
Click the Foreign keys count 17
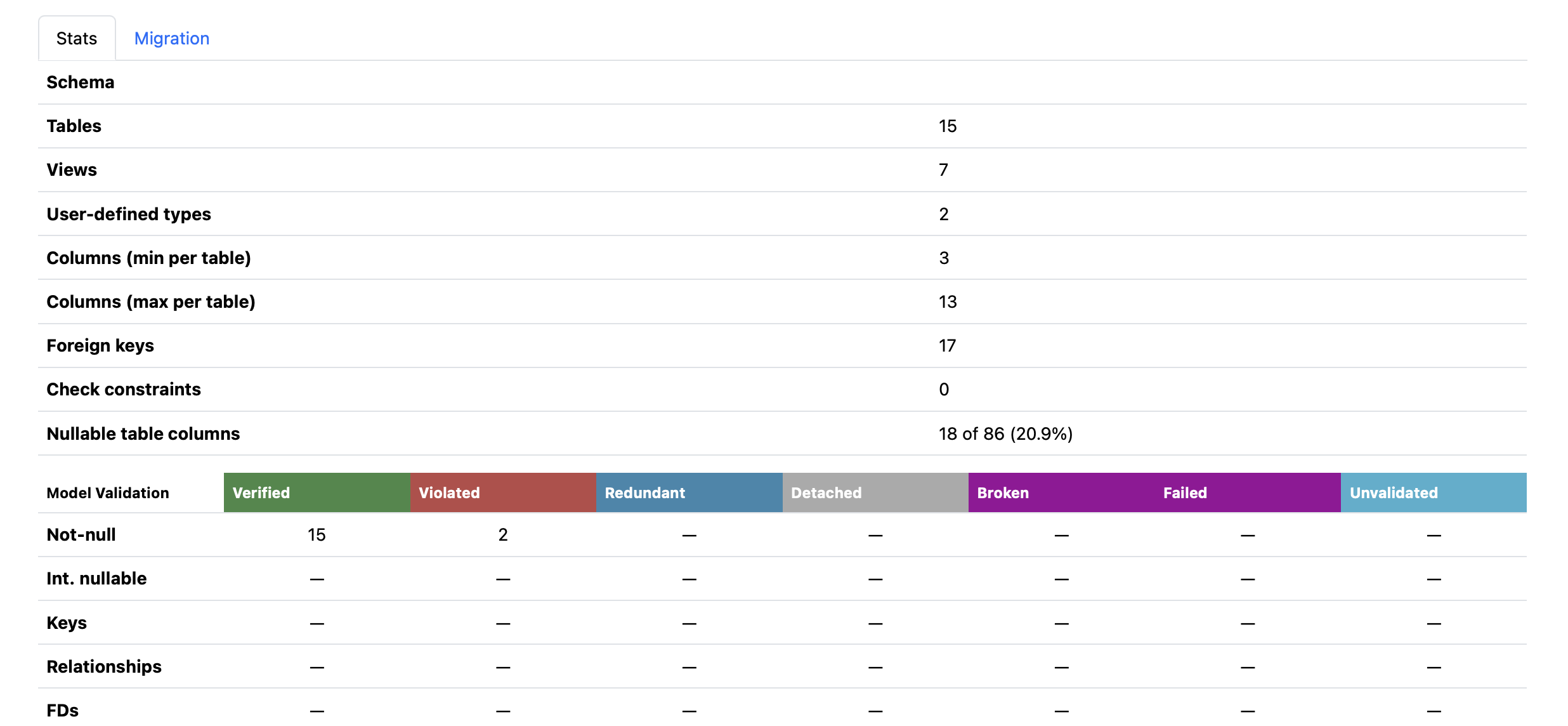coord(947,345)
